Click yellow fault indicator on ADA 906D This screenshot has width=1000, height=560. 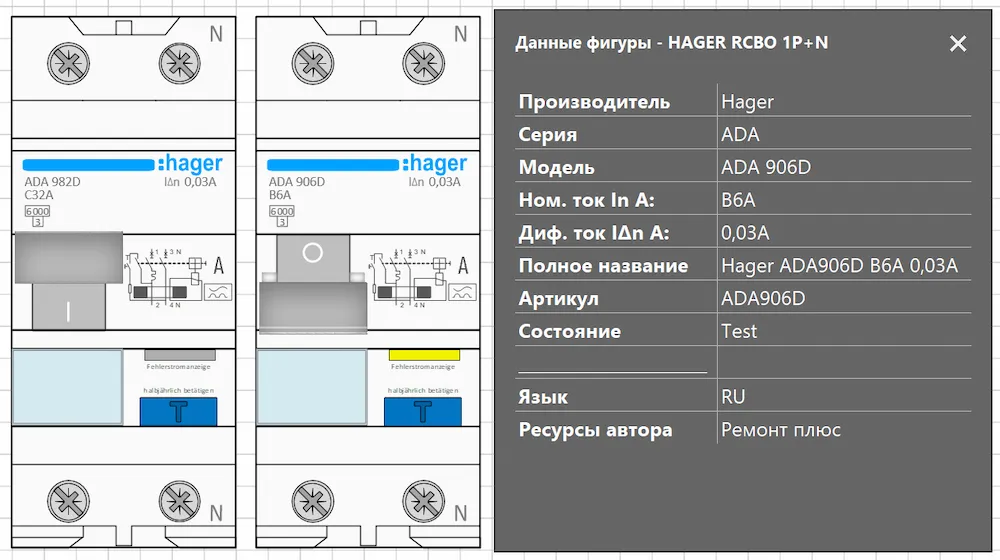[424, 355]
